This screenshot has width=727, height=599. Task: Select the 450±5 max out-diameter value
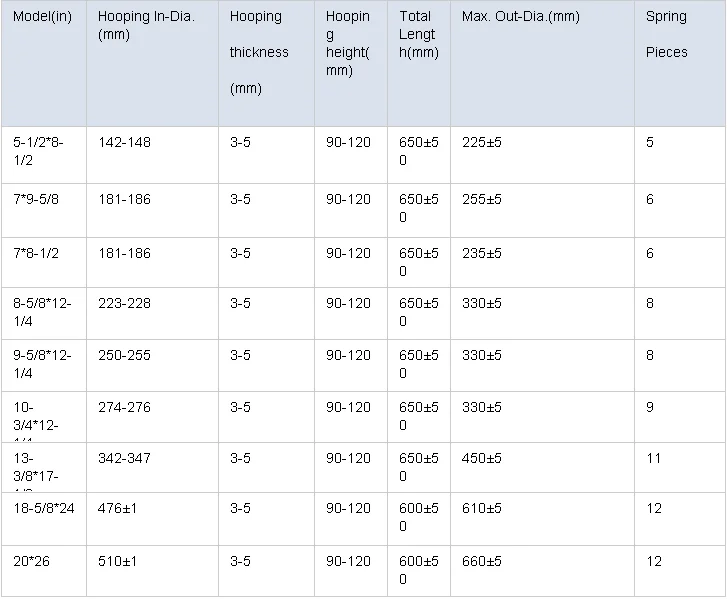tap(482, 458)
